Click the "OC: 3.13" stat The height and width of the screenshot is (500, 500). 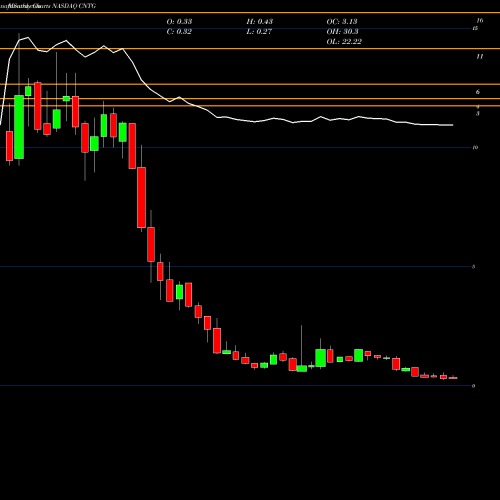342,21
